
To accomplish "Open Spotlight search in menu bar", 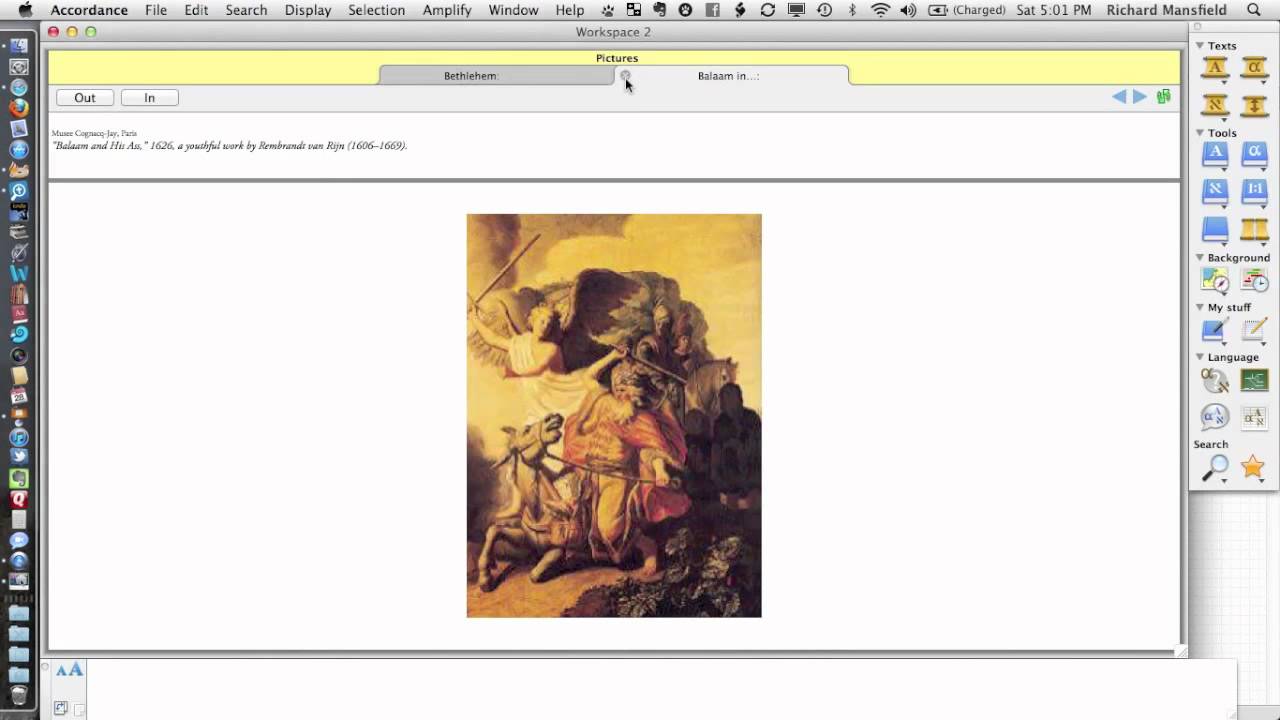I will (x=1255, y=10).
